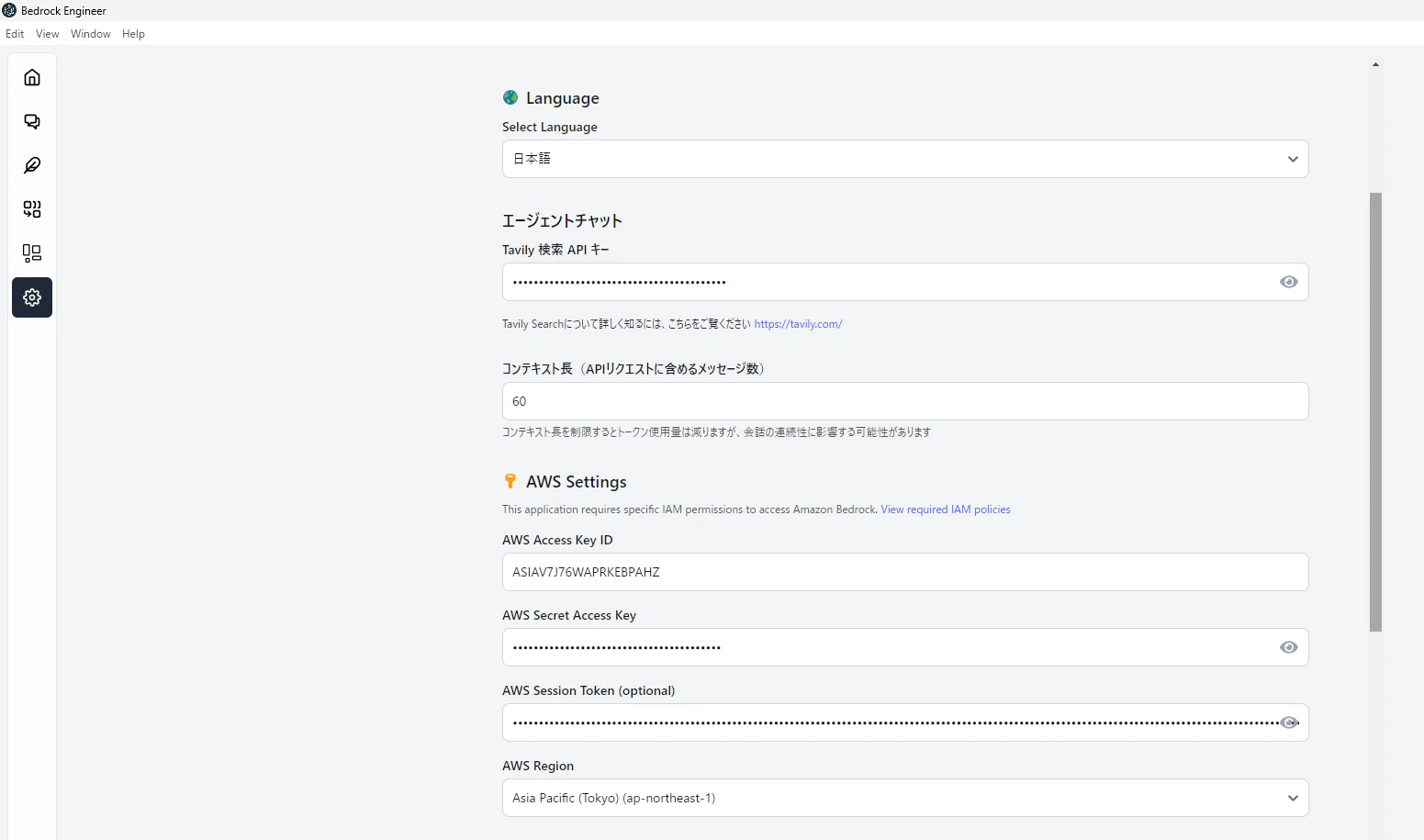Follow the https://tavily.com/ link
1424x840 pixels.
[798, 324]
